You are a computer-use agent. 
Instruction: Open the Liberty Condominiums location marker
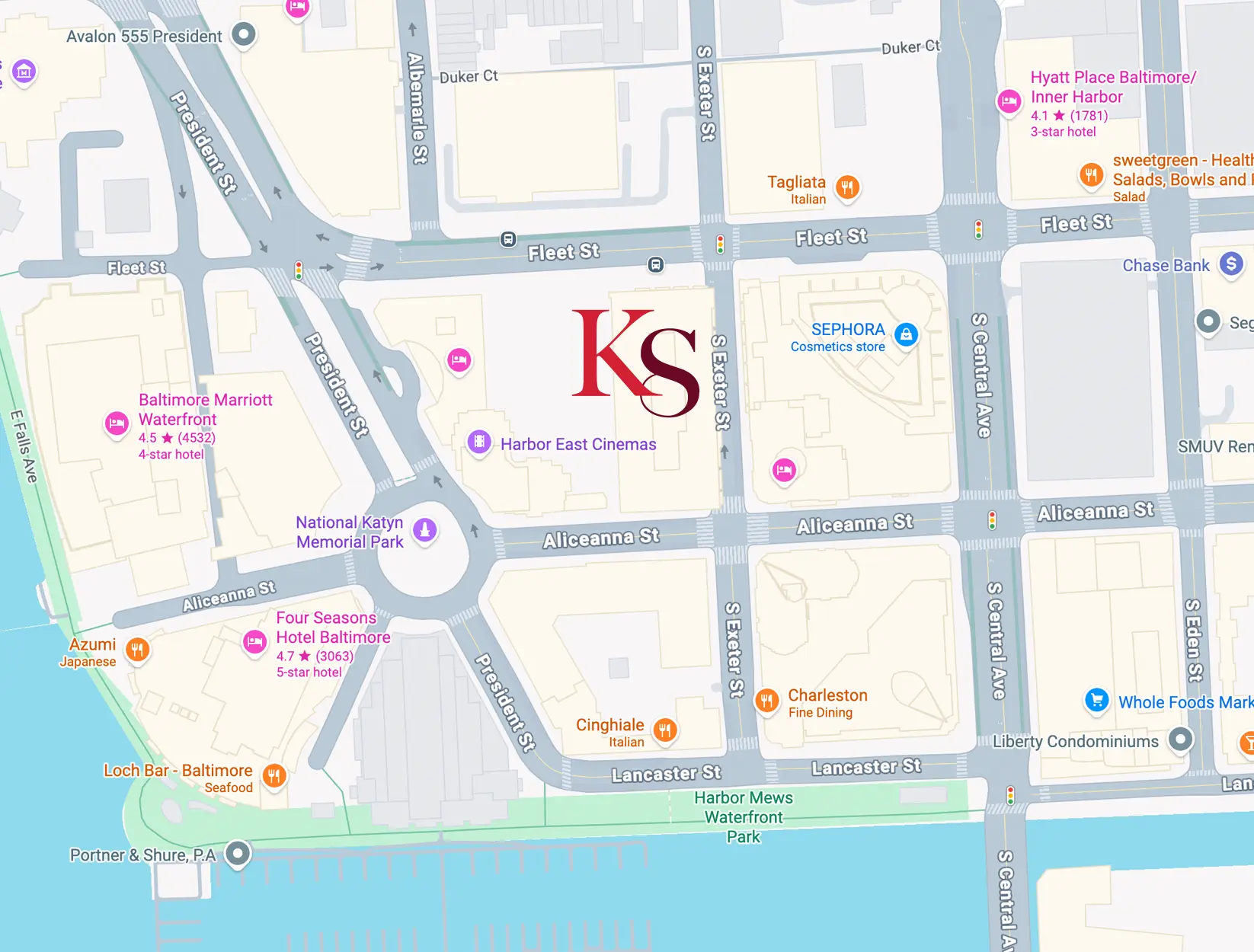click(1180, 739)
